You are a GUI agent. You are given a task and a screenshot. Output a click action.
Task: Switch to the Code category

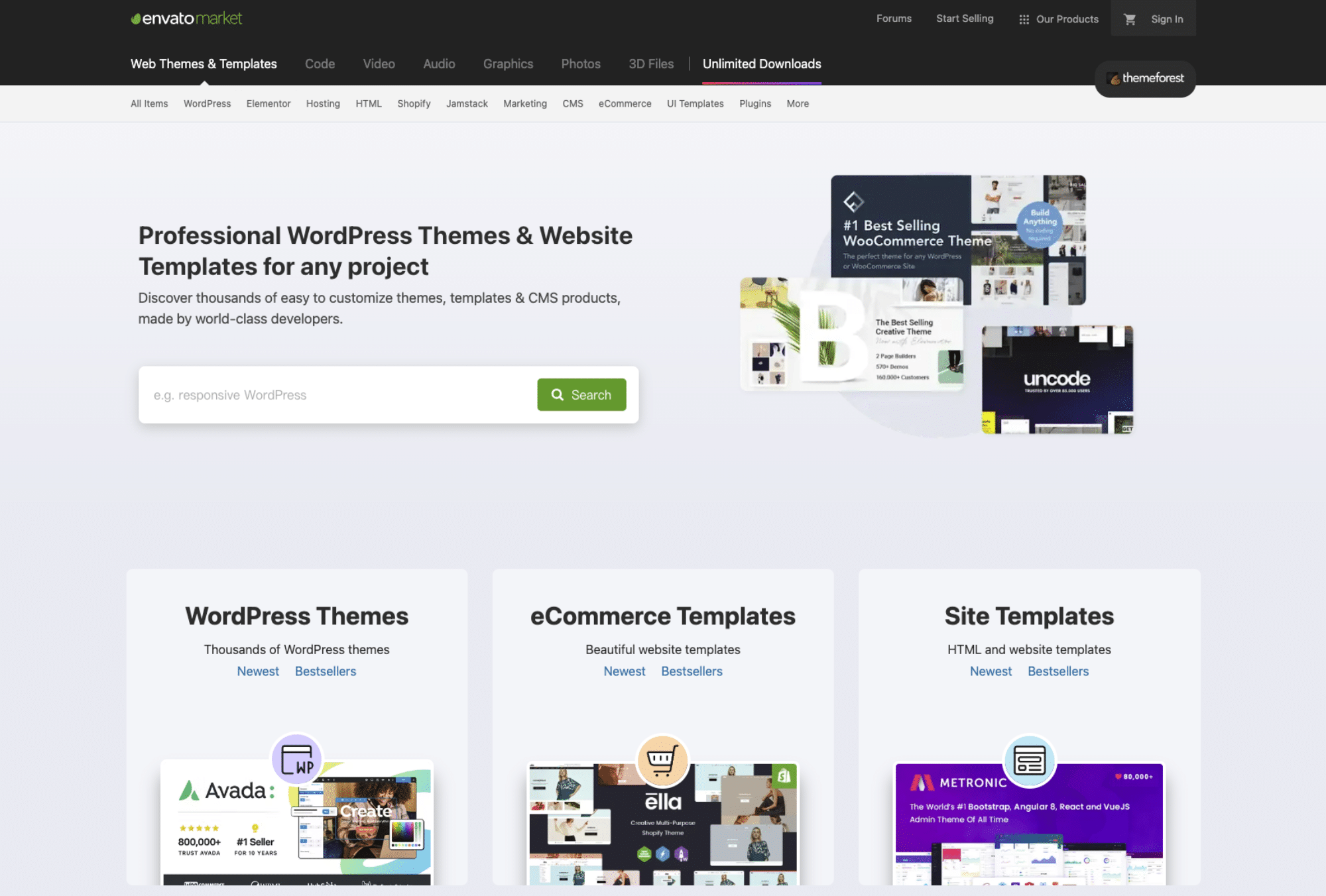point(320,64)
